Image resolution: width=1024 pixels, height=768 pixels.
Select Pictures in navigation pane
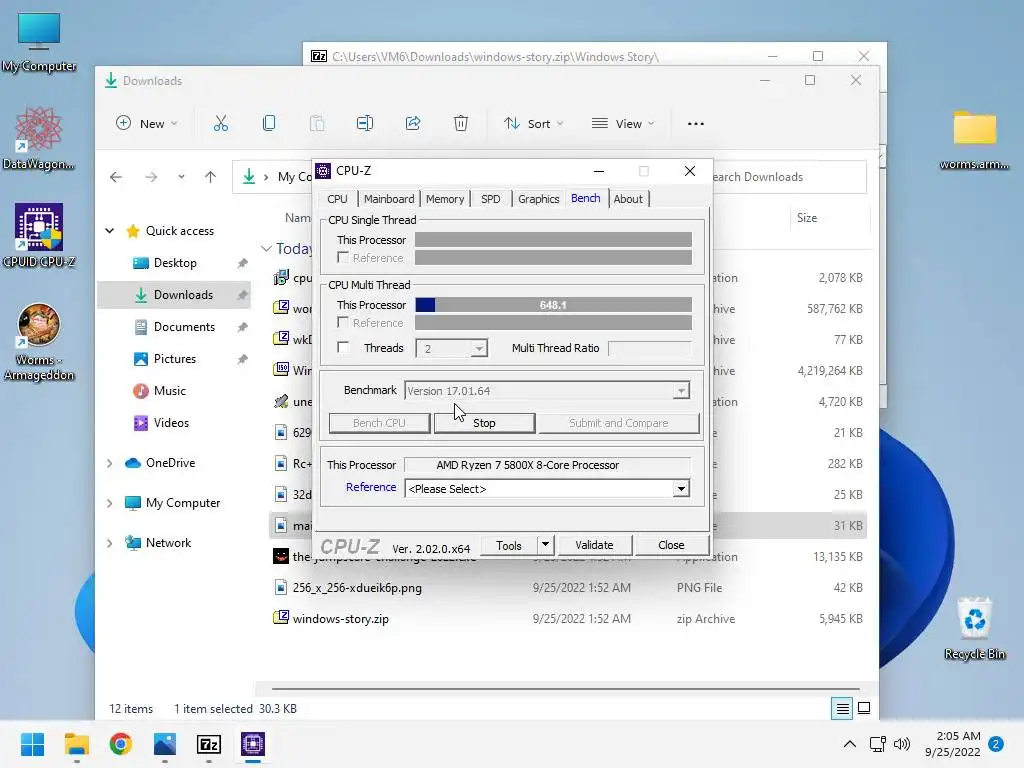[174, 359]
